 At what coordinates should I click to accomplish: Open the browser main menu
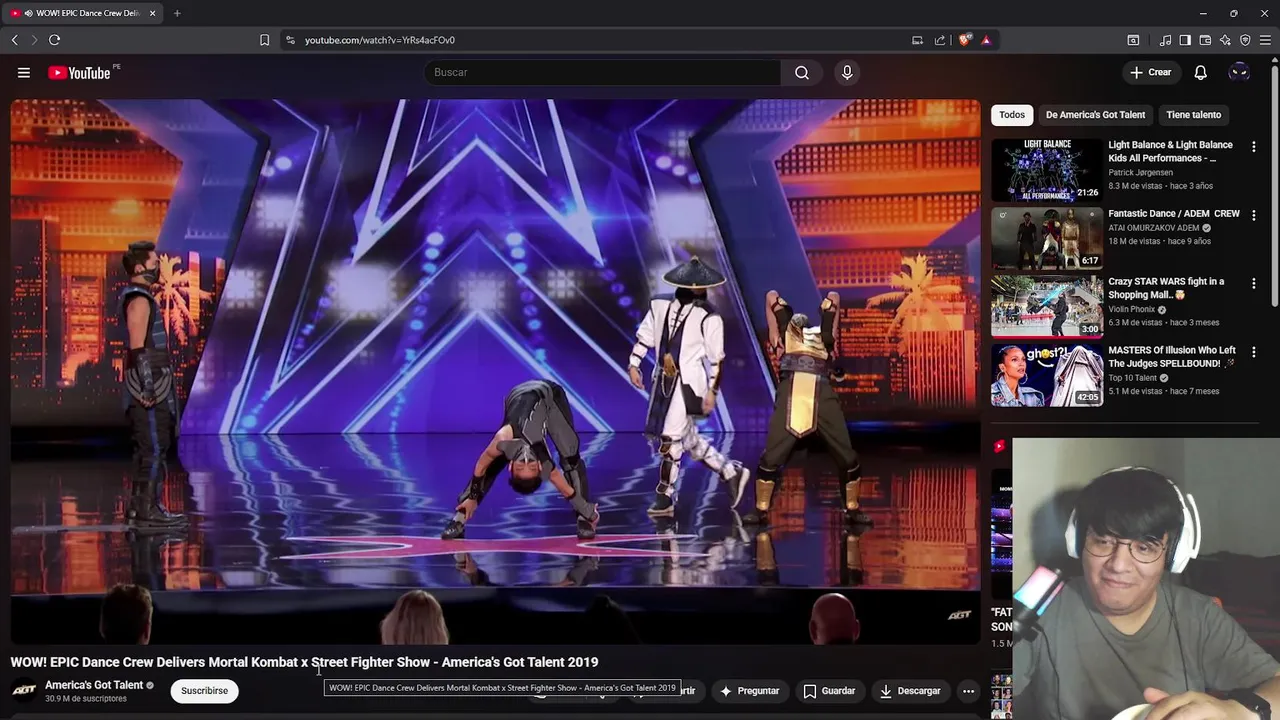click(1265, 40)
